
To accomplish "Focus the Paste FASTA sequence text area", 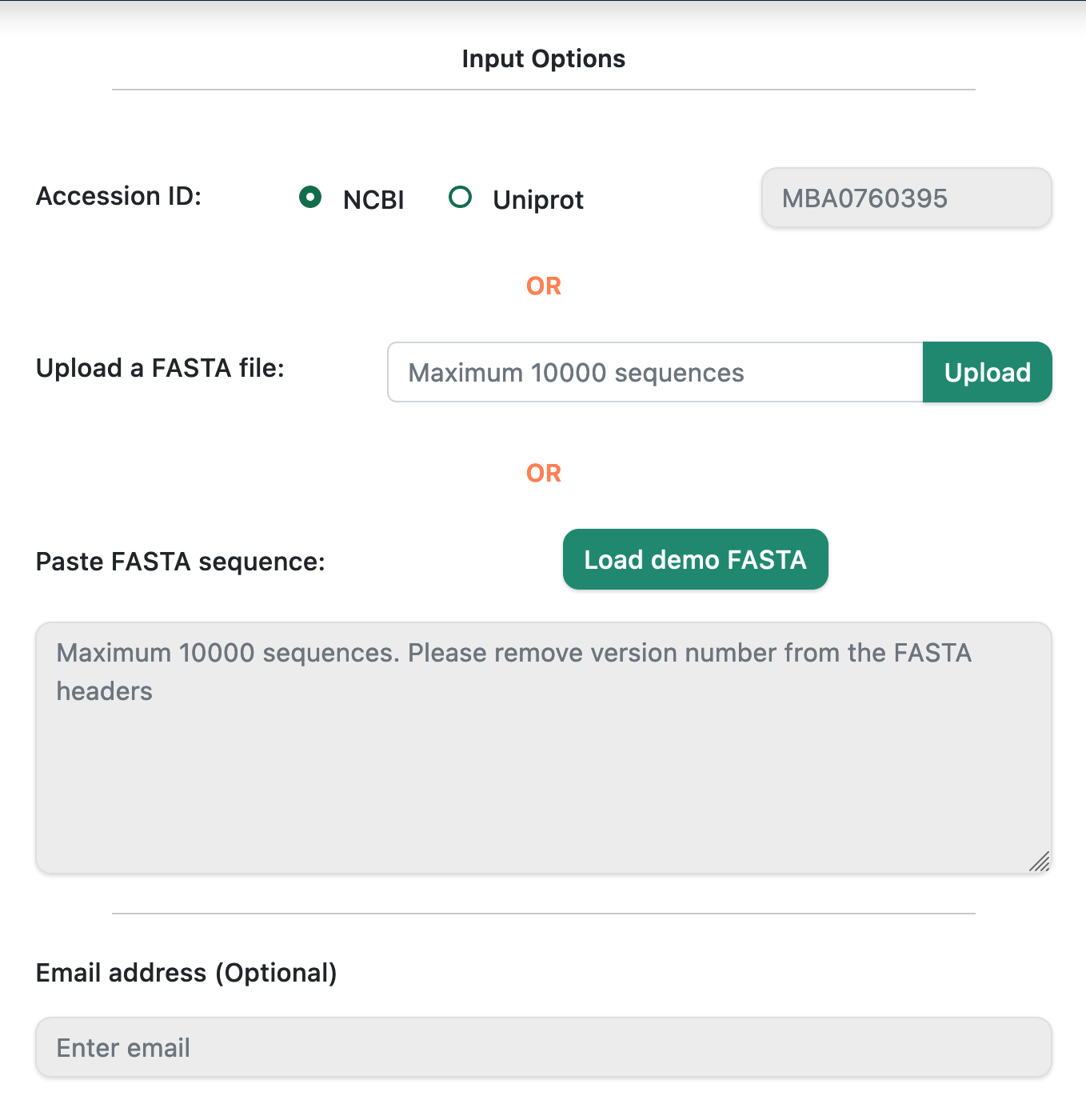I will [x=543, y=748].
